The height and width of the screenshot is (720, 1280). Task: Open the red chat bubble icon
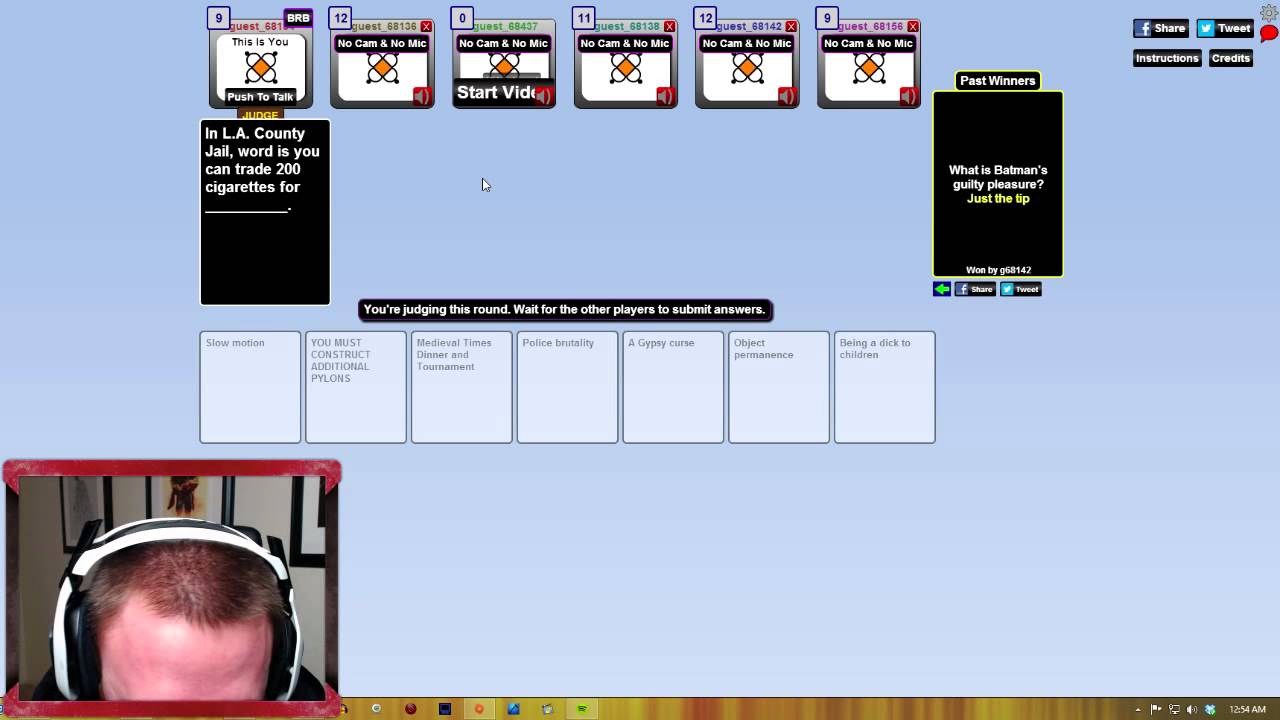1269,34
